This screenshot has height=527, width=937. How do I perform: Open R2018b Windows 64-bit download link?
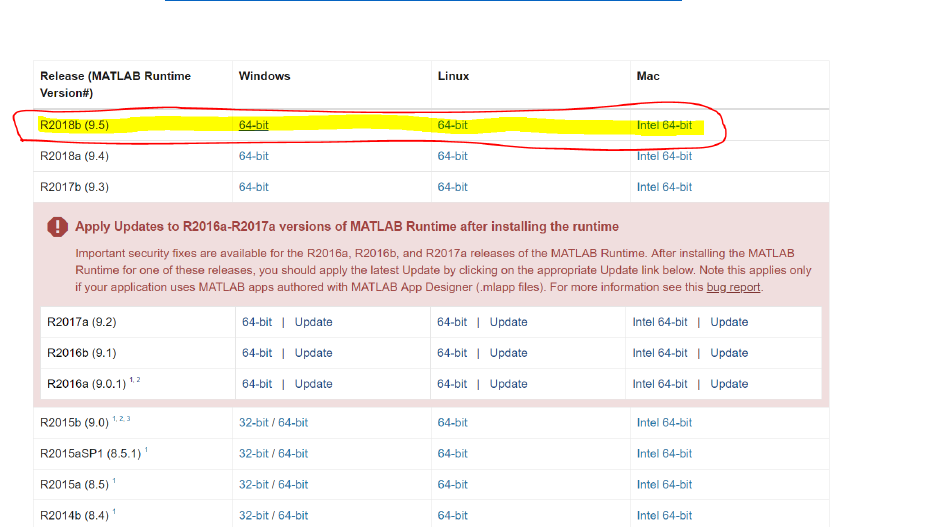253,125
